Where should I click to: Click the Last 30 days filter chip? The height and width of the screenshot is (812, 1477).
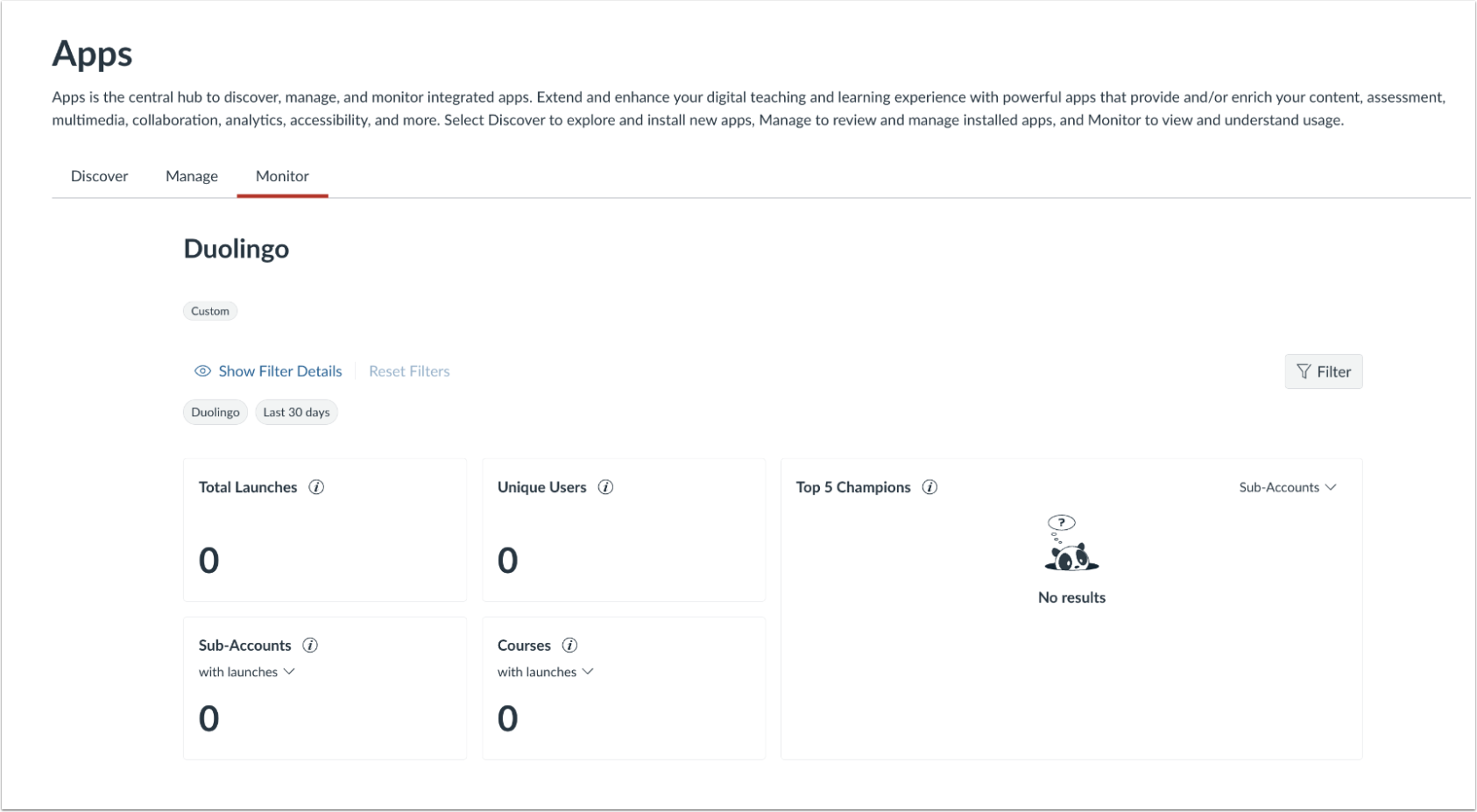coord(296,412)
